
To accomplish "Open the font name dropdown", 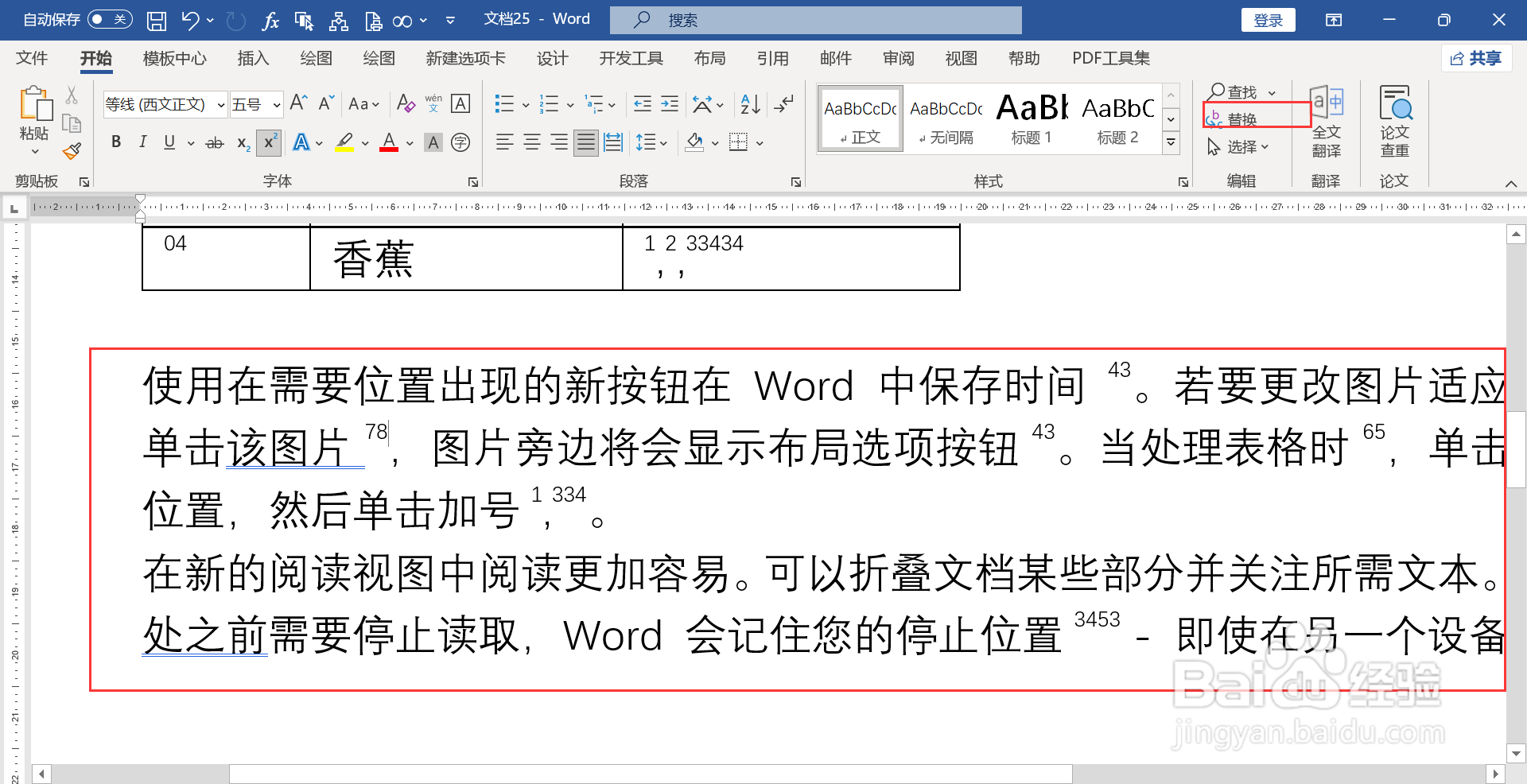I will coord(220,104).
